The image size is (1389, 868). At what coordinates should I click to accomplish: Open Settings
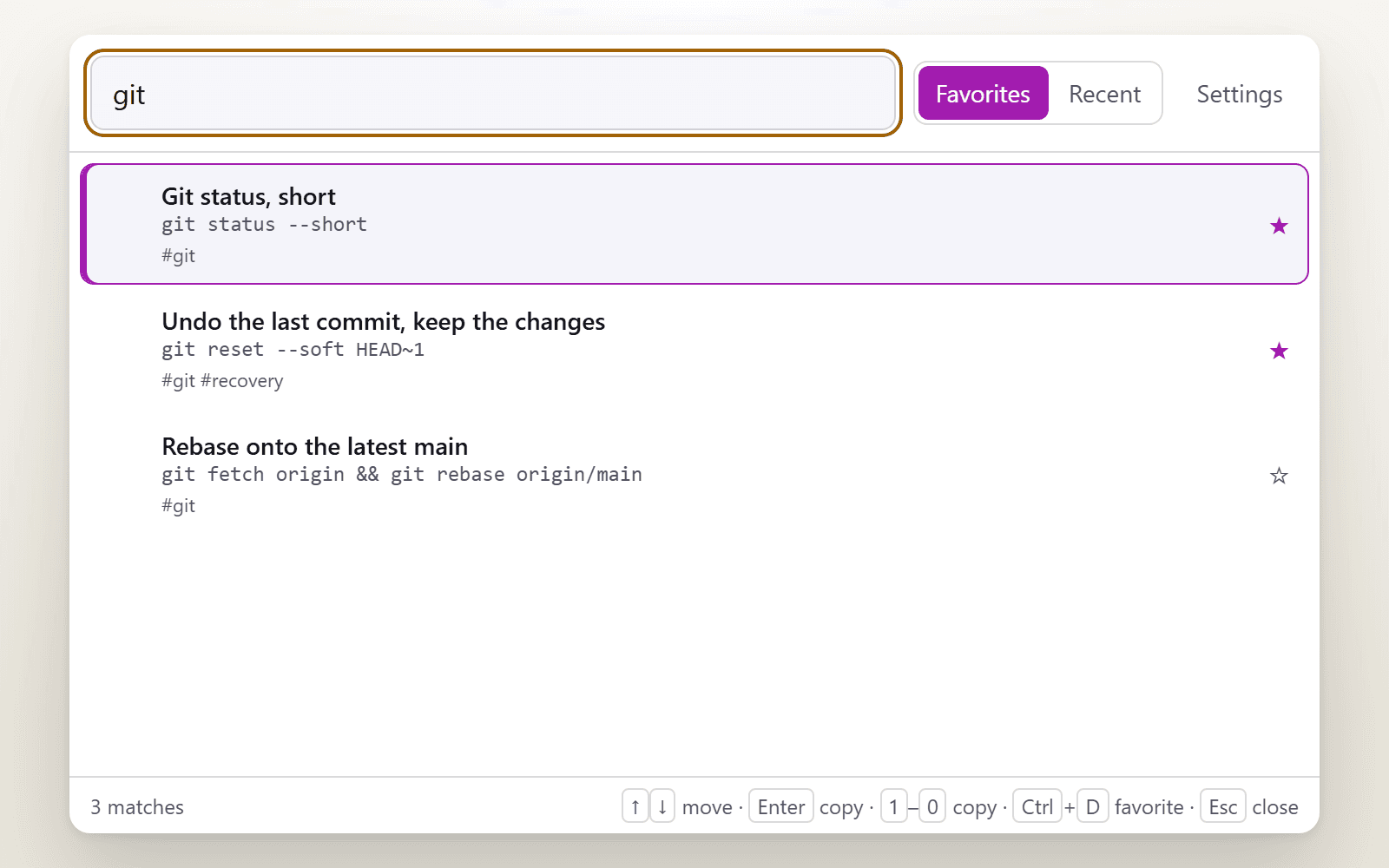click(1240, 94)
